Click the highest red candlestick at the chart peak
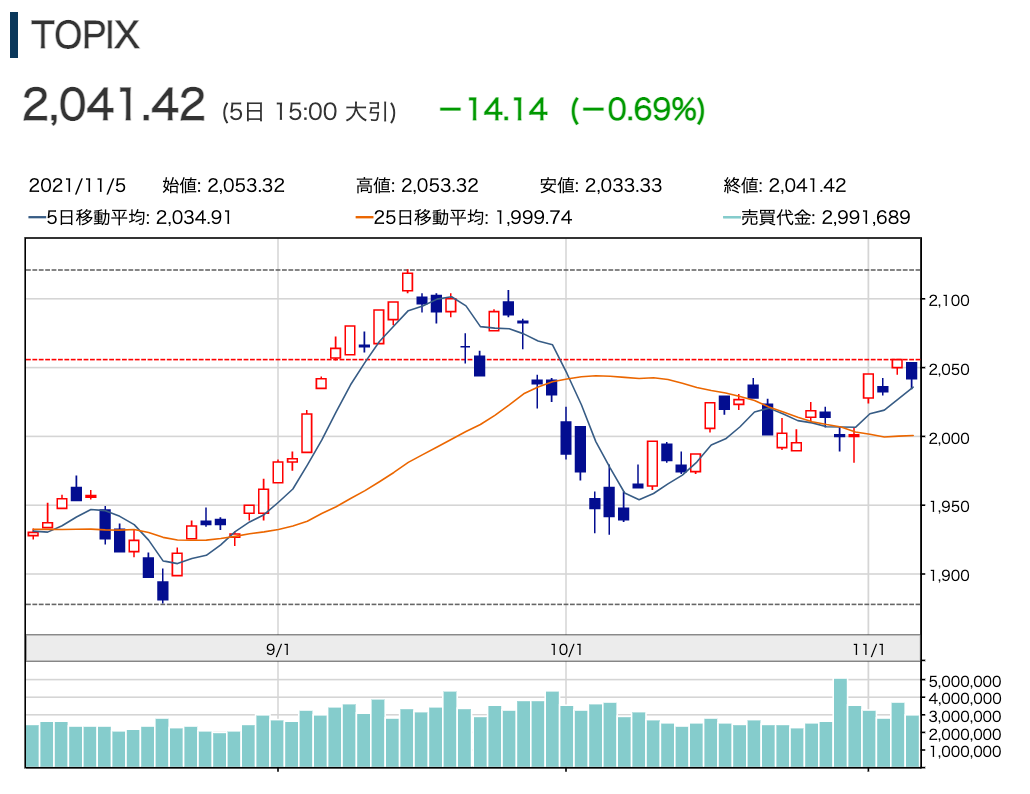 (407, 282)
